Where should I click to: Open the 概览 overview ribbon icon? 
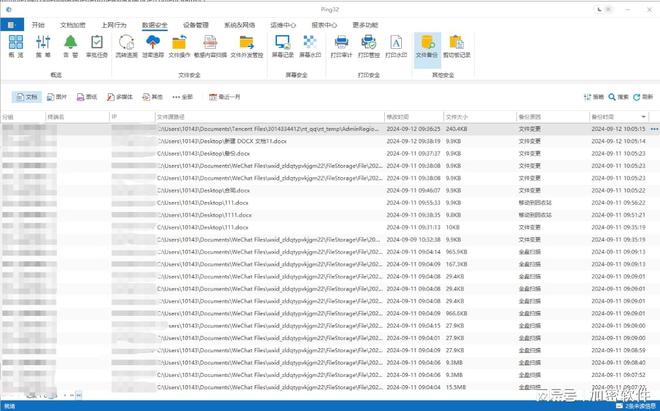point(16,46)
